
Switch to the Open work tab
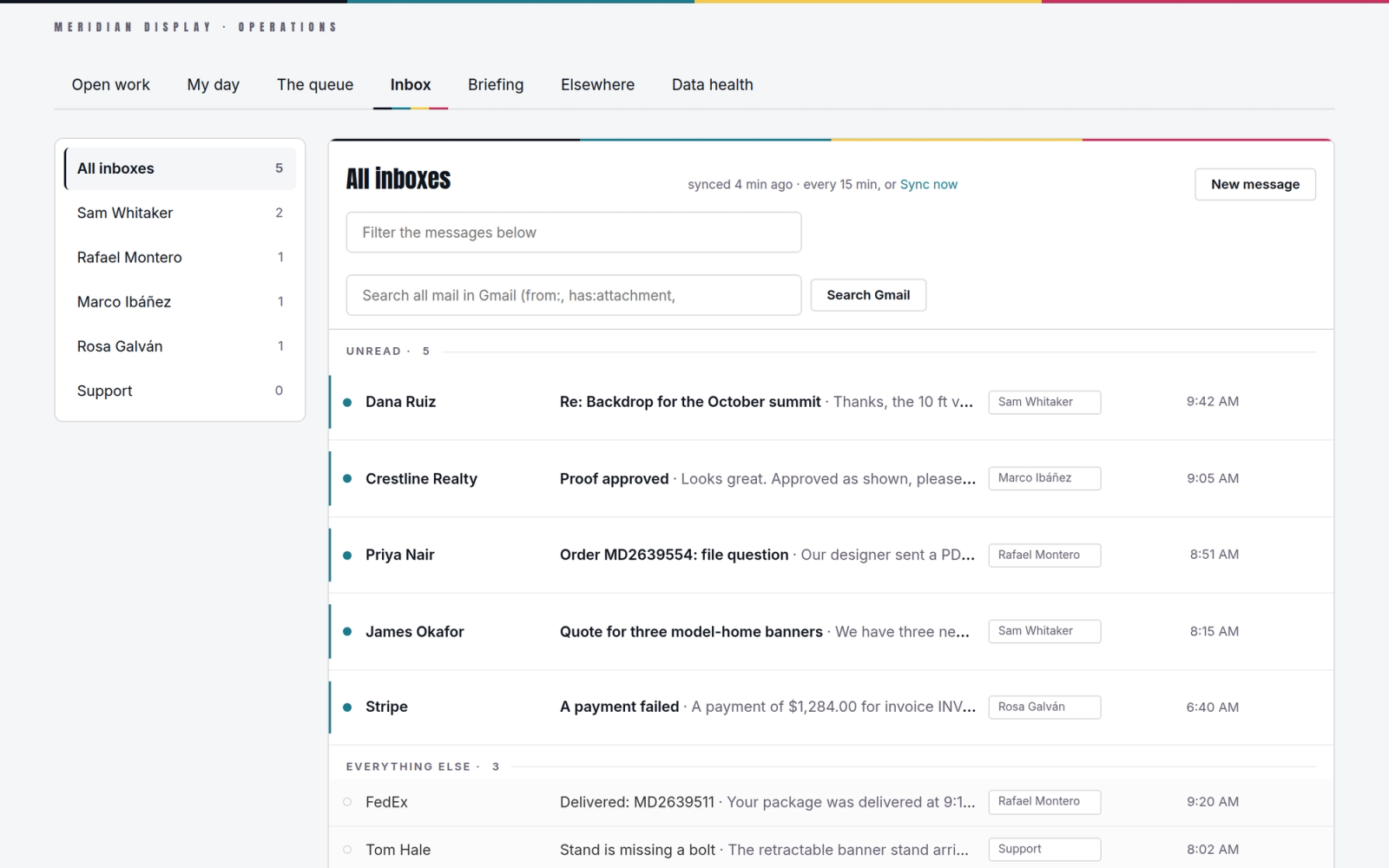110,85
